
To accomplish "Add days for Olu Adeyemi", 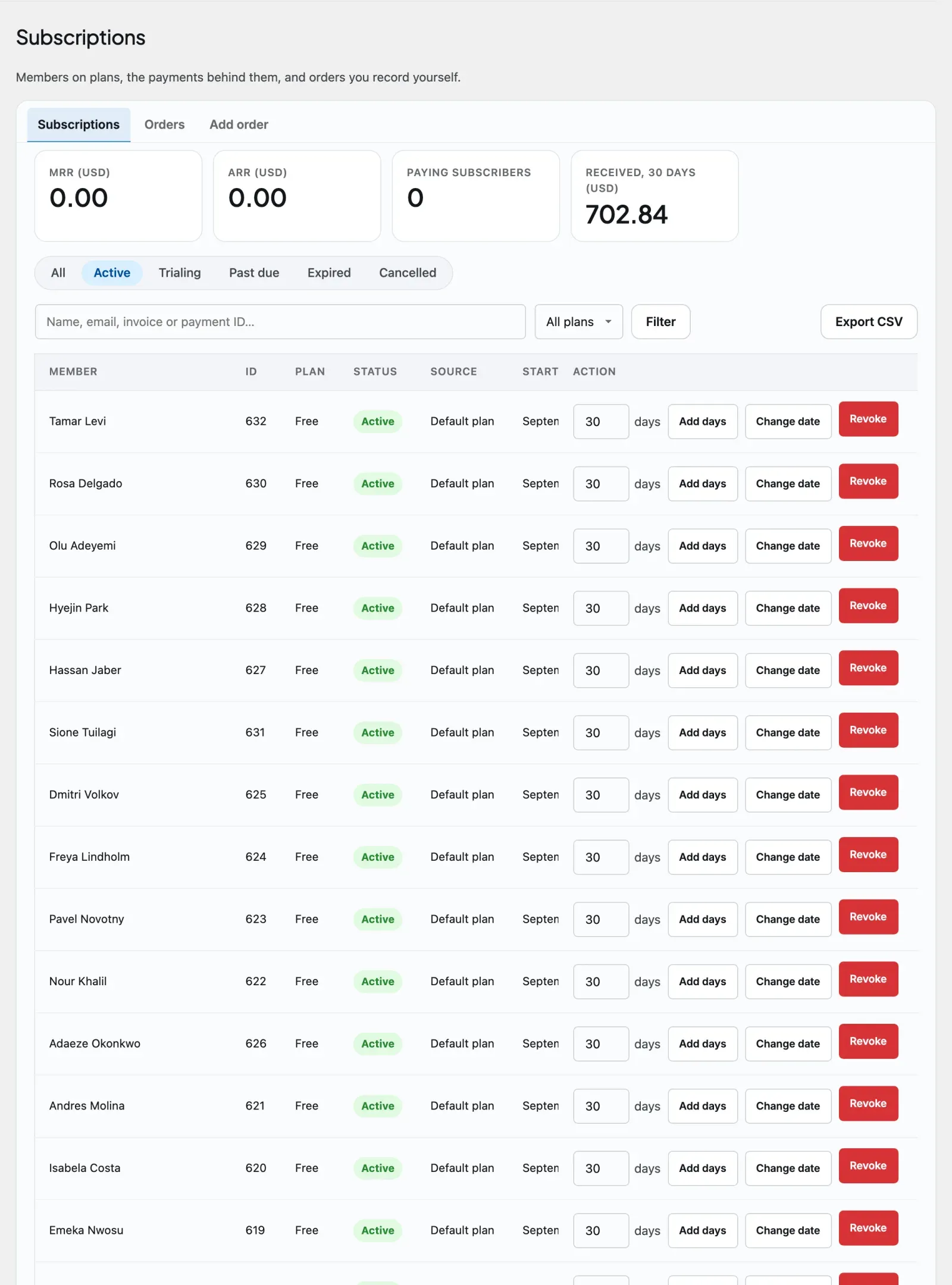I will (x=703, y=546).
